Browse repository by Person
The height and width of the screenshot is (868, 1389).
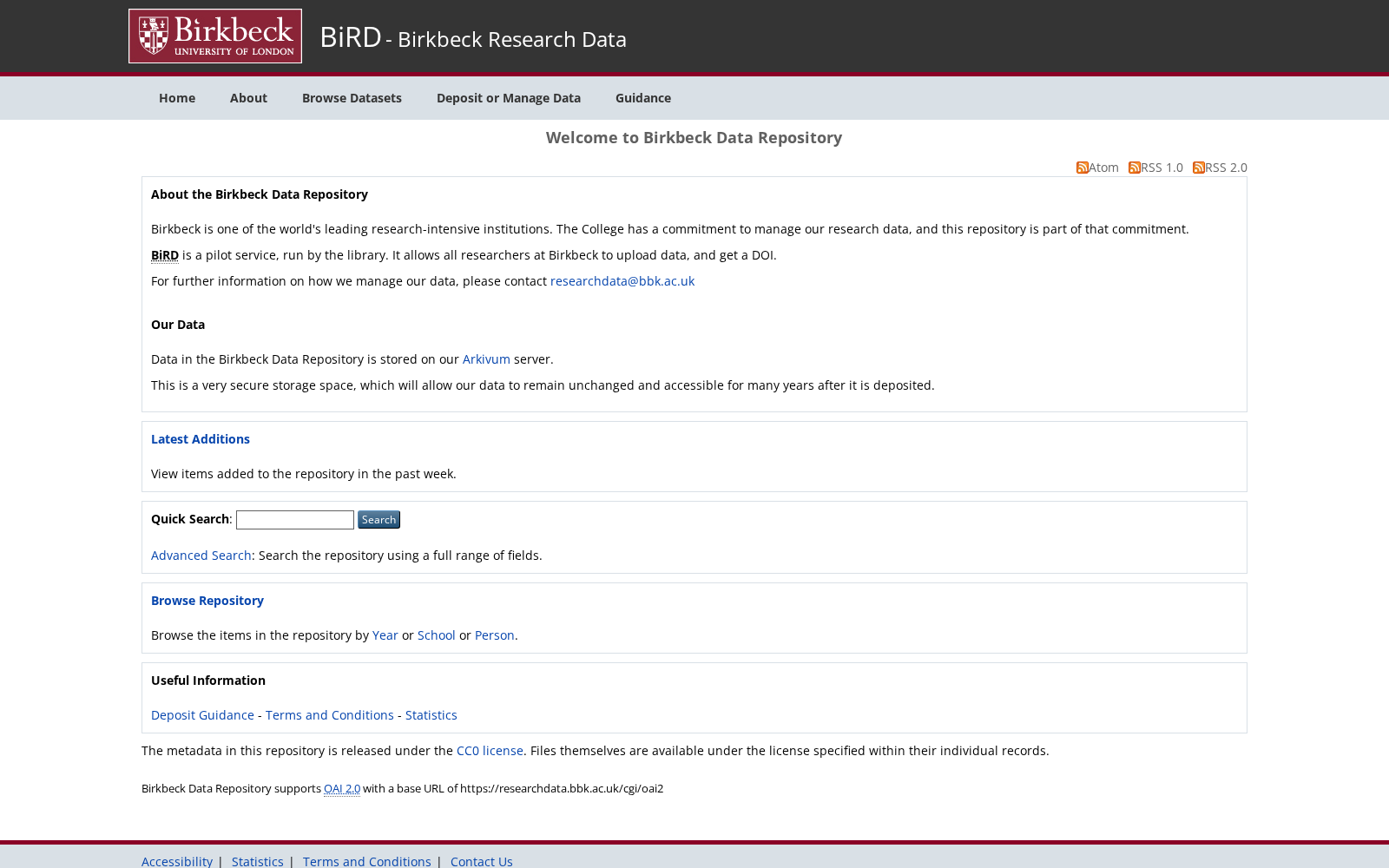(495, 635)
